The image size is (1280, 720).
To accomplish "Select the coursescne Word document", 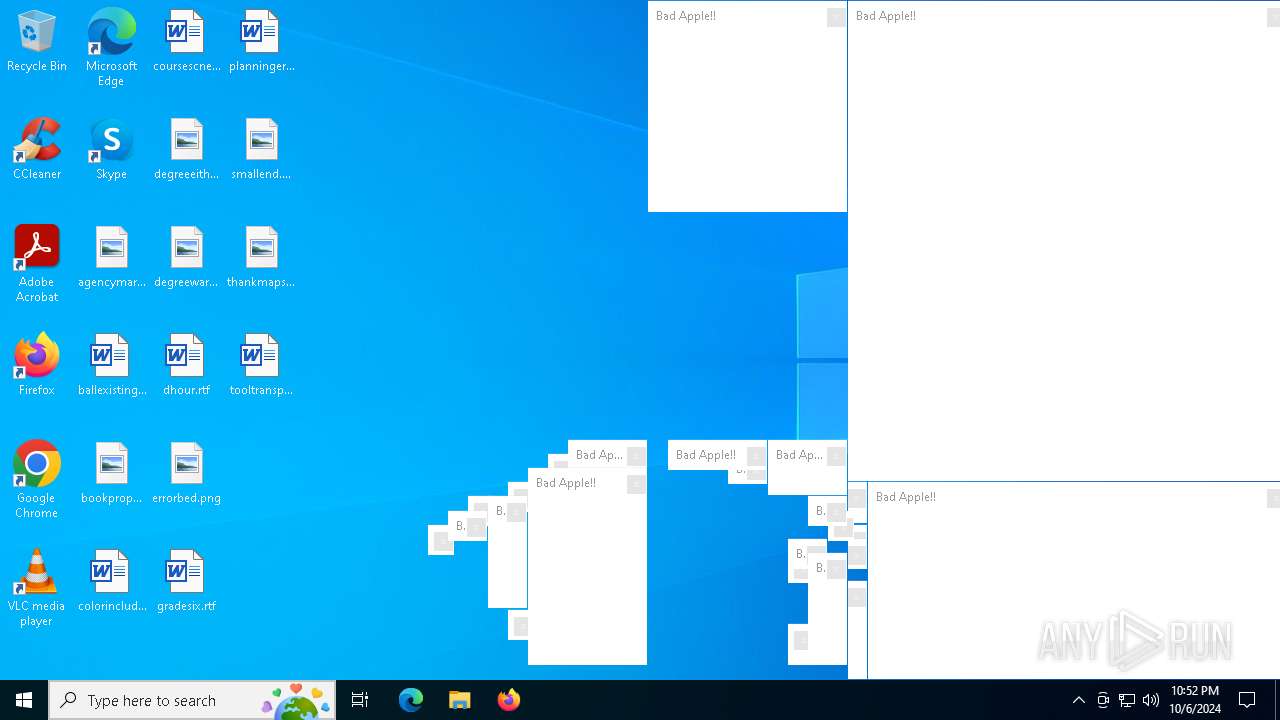I will point(186,42).
